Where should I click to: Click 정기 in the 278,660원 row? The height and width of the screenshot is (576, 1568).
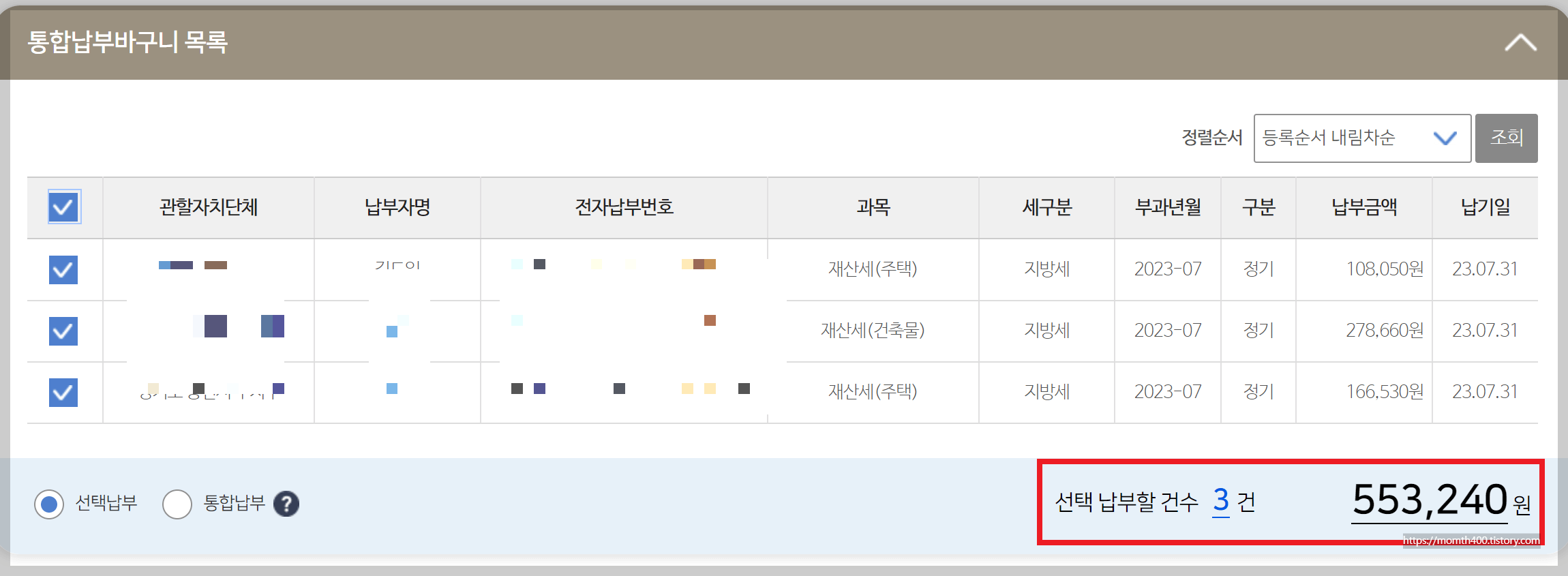coord(1258,331)
